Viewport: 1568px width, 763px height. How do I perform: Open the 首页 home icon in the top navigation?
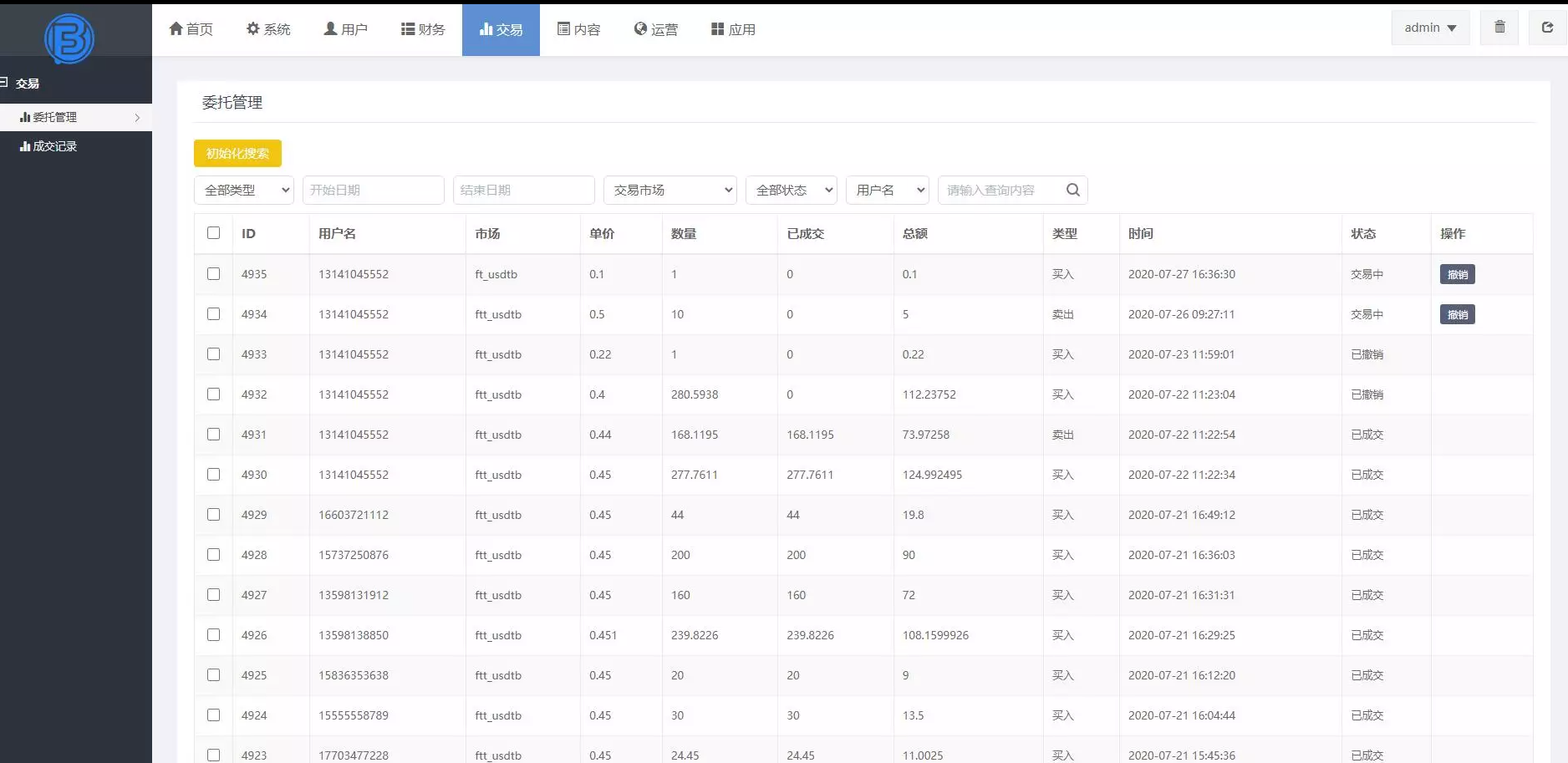tap(176, 28)
